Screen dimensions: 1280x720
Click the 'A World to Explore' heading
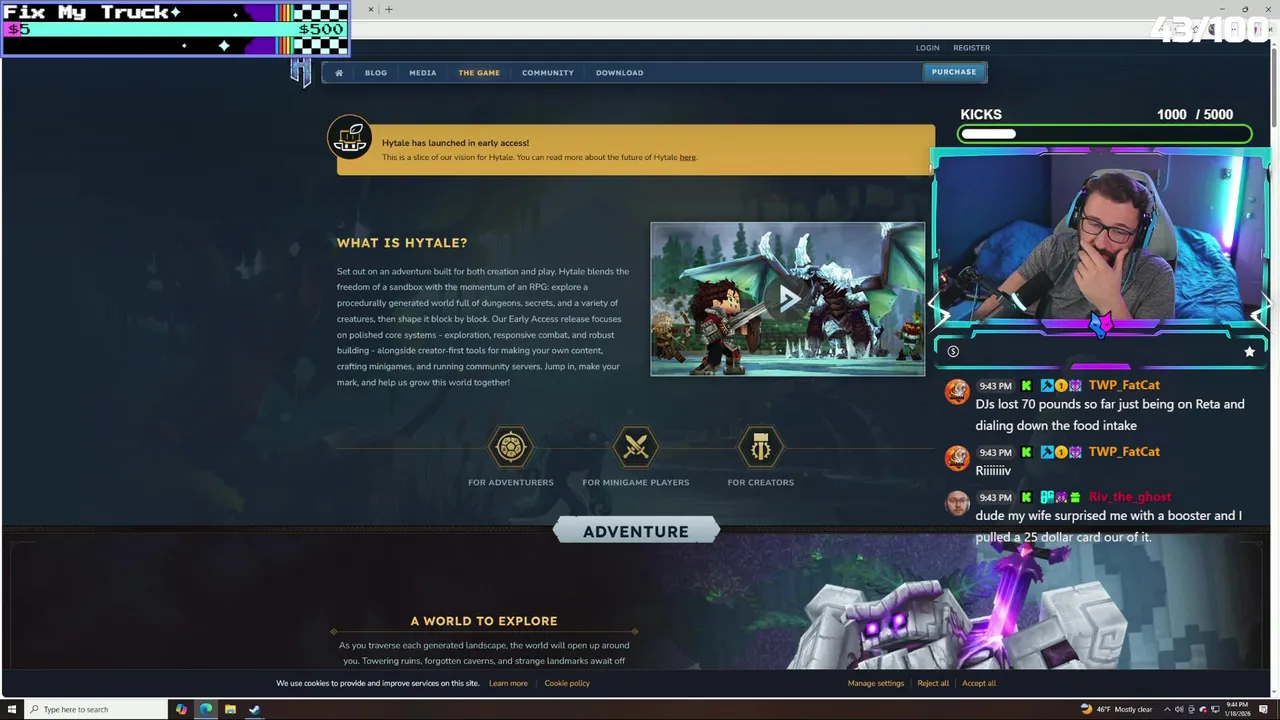(484, 621)
